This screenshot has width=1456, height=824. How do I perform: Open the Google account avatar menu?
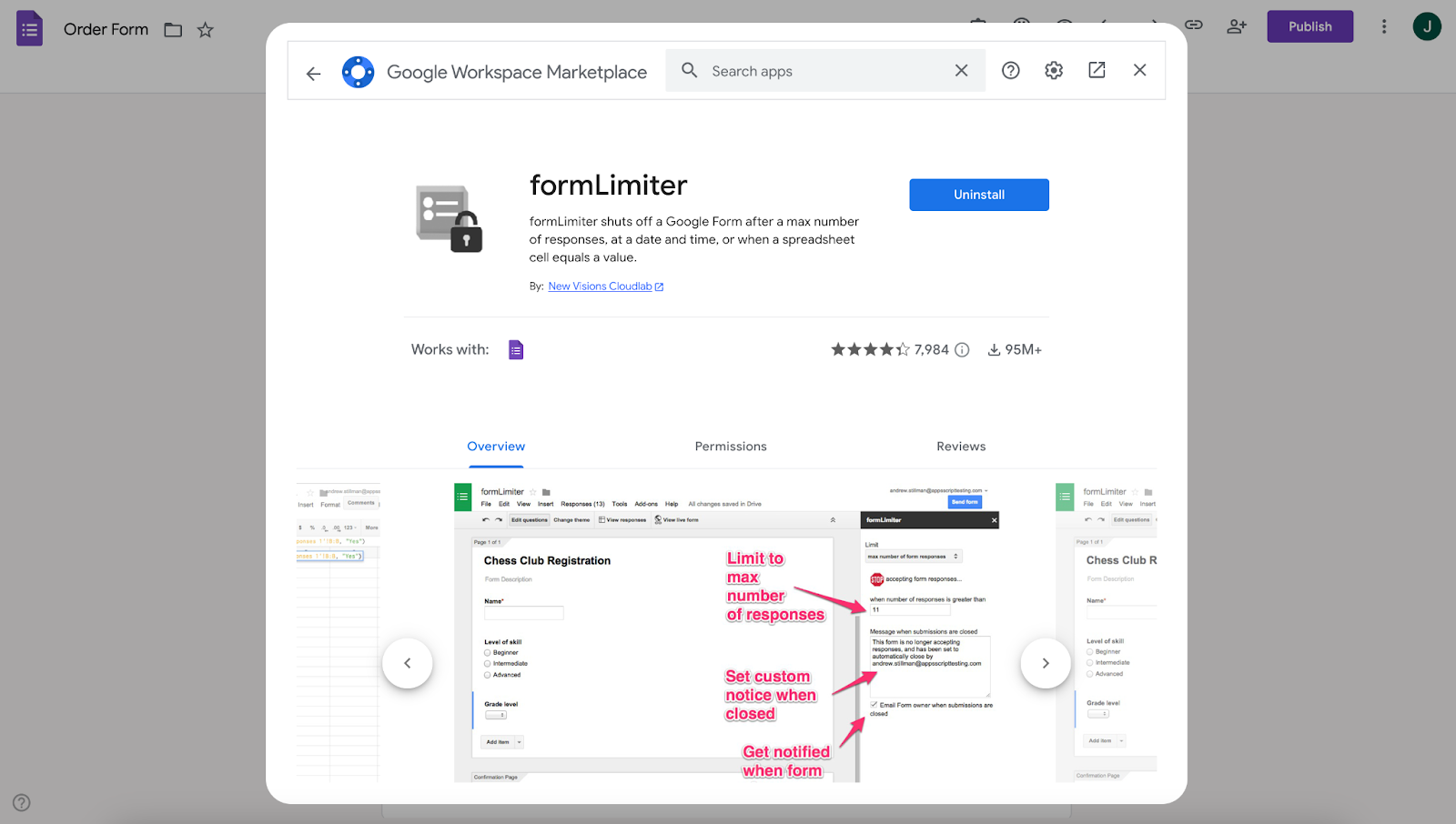1427,26
